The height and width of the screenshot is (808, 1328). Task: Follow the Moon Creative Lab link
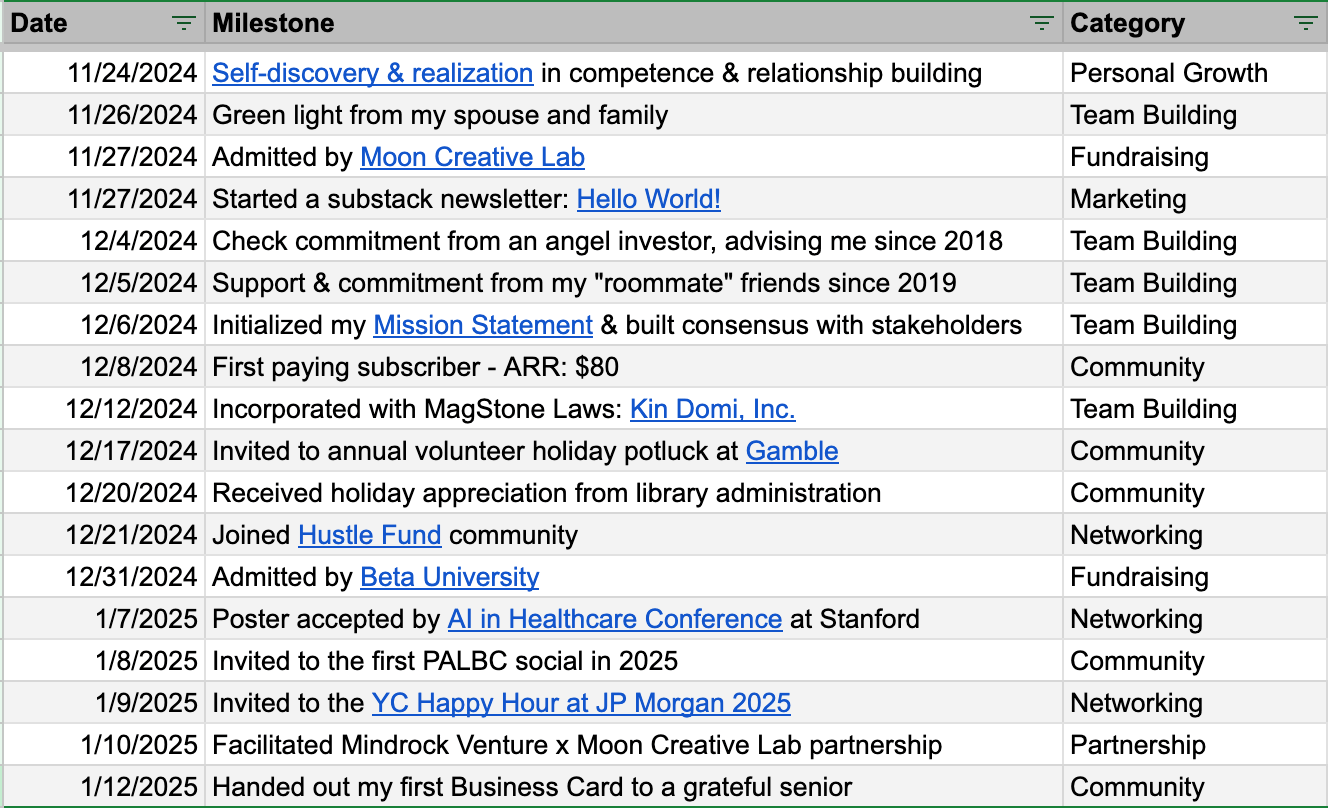[x=472, y=157]
